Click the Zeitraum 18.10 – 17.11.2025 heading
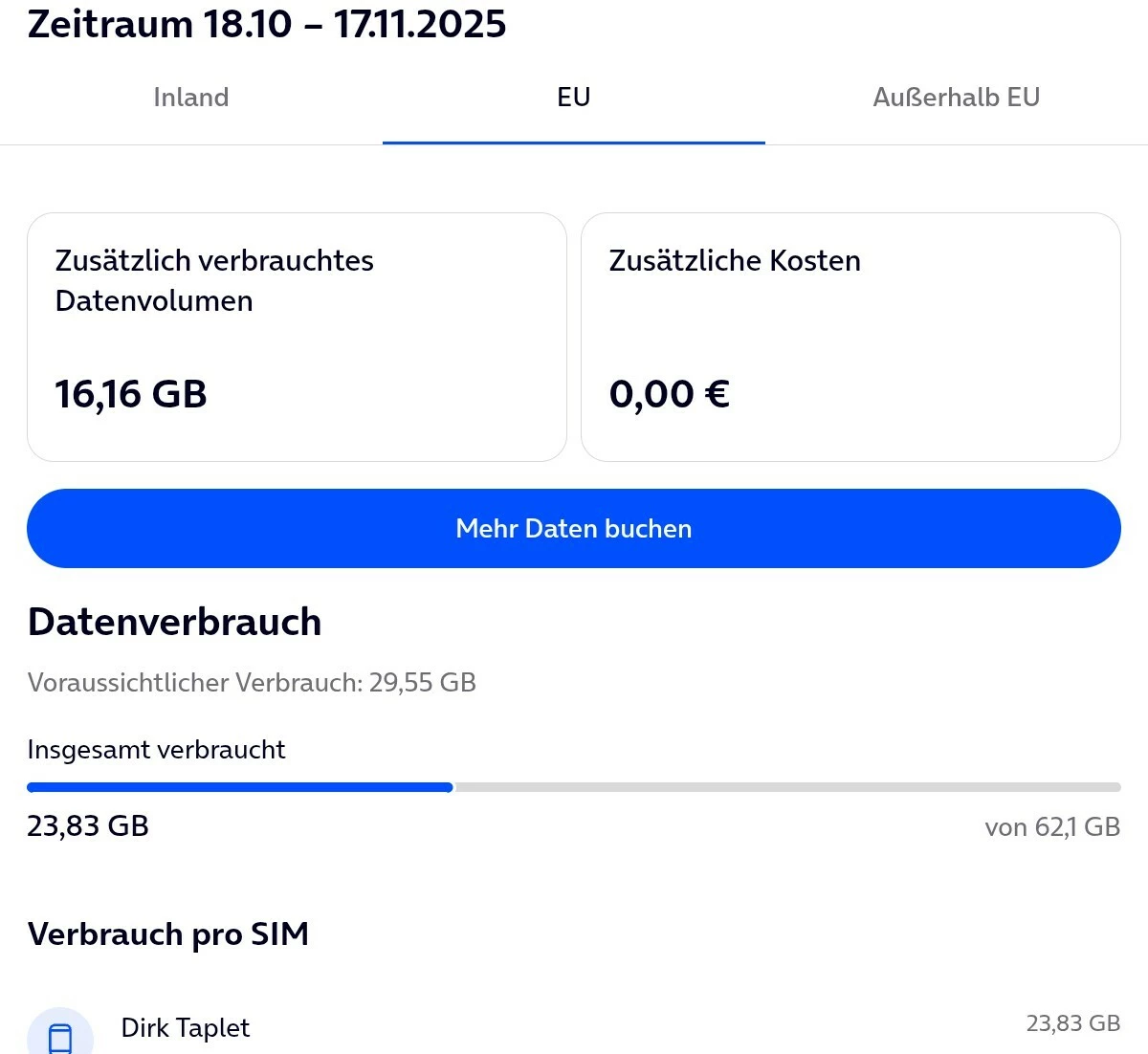 tap(267, 24)
